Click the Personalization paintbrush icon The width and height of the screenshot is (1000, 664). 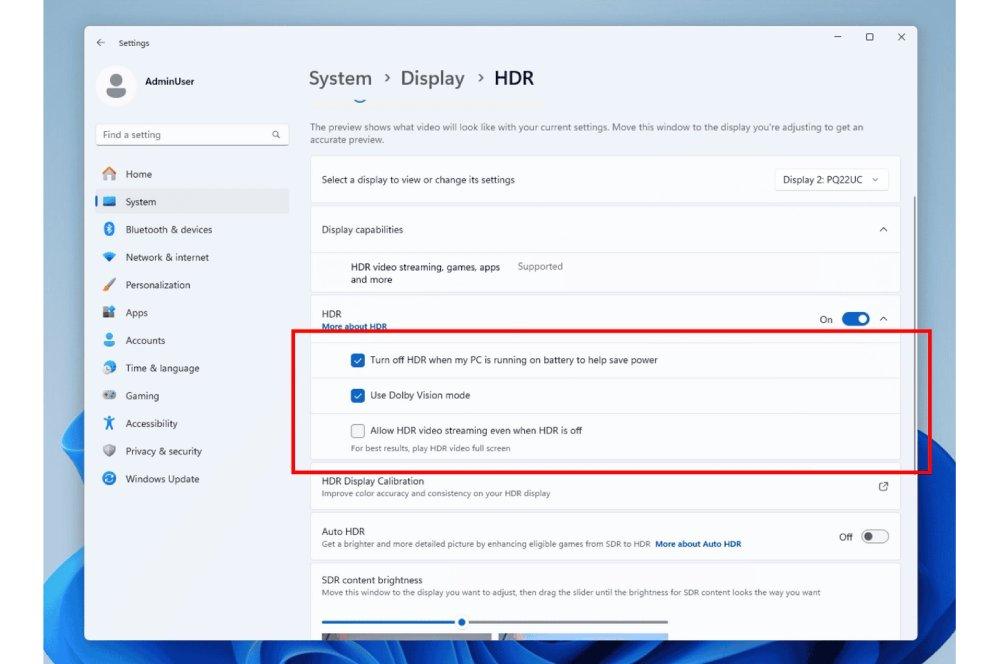point(110,284)
